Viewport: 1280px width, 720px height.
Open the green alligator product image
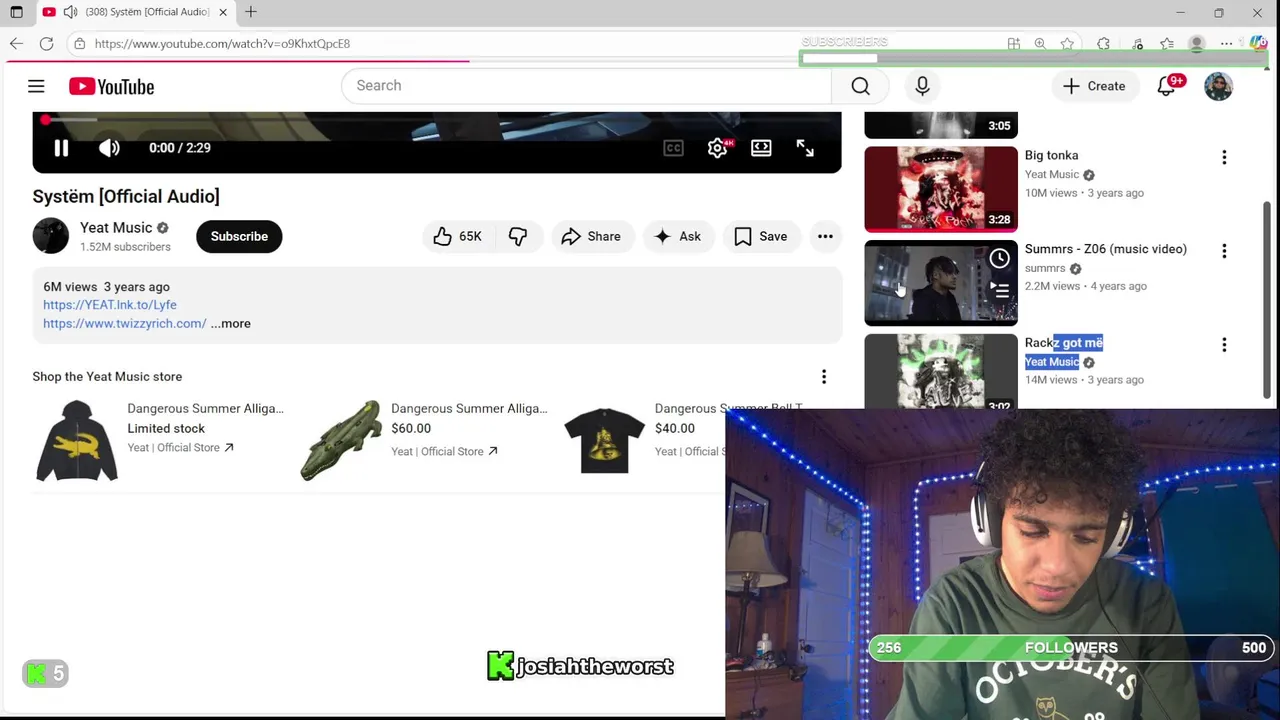click(x=341, y=441)
